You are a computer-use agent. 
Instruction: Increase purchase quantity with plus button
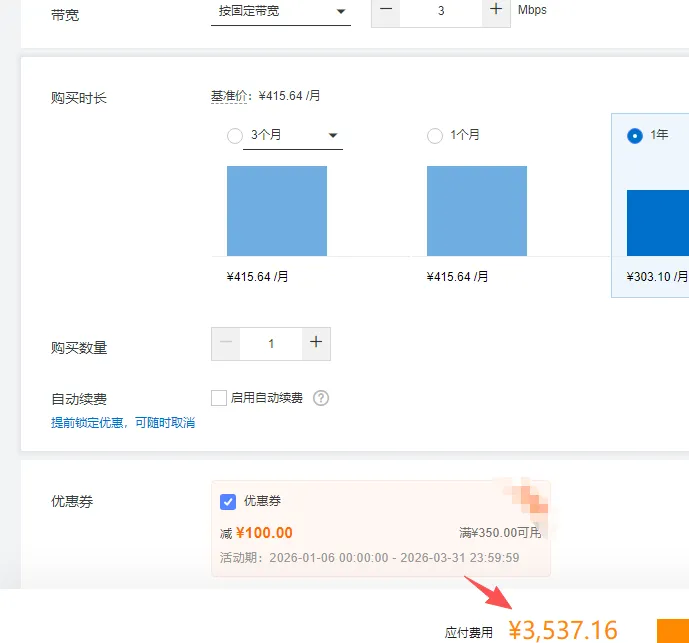click(316, 344)
